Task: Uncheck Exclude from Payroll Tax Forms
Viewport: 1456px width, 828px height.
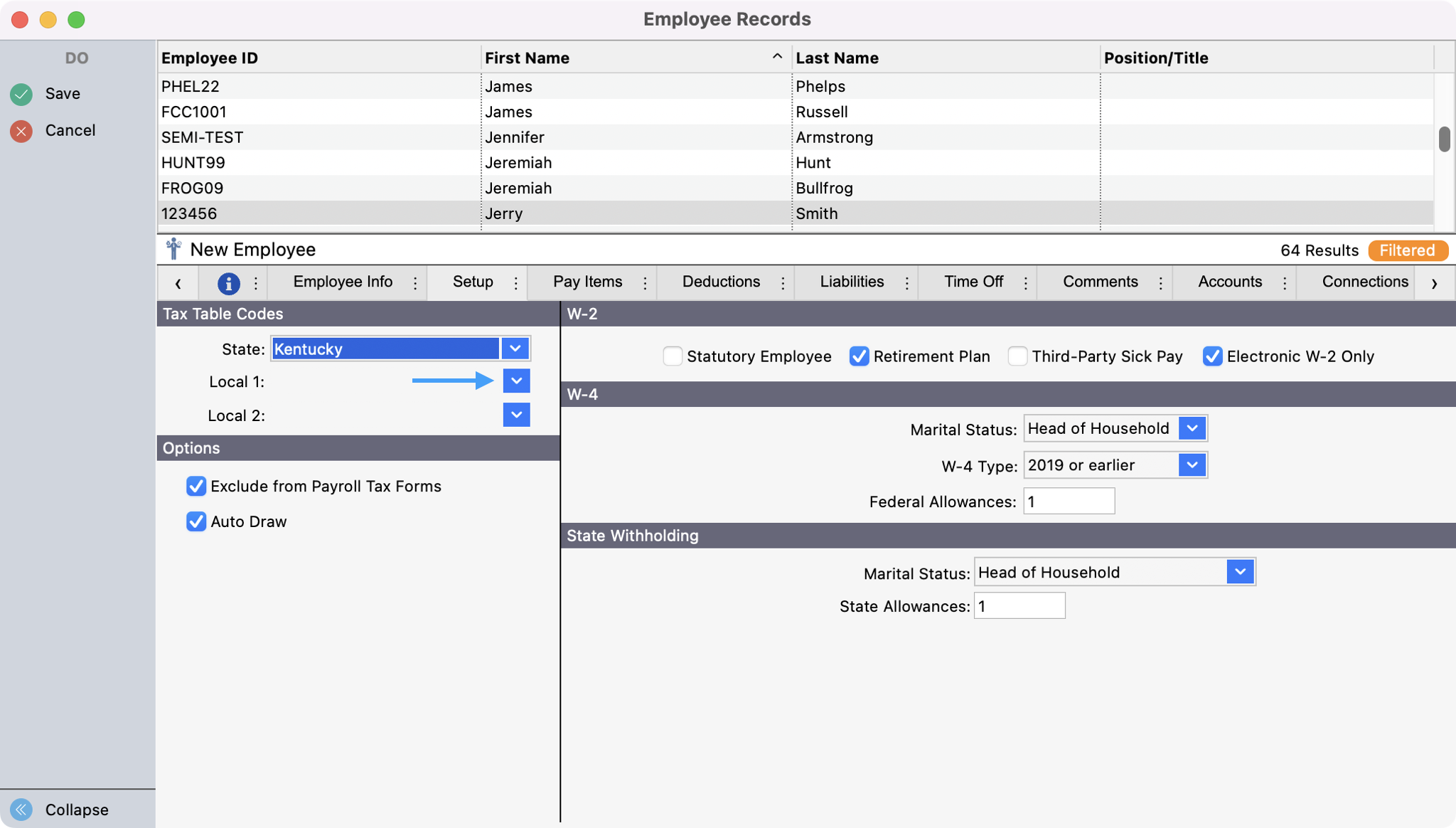Action: (x=196, y=487)
